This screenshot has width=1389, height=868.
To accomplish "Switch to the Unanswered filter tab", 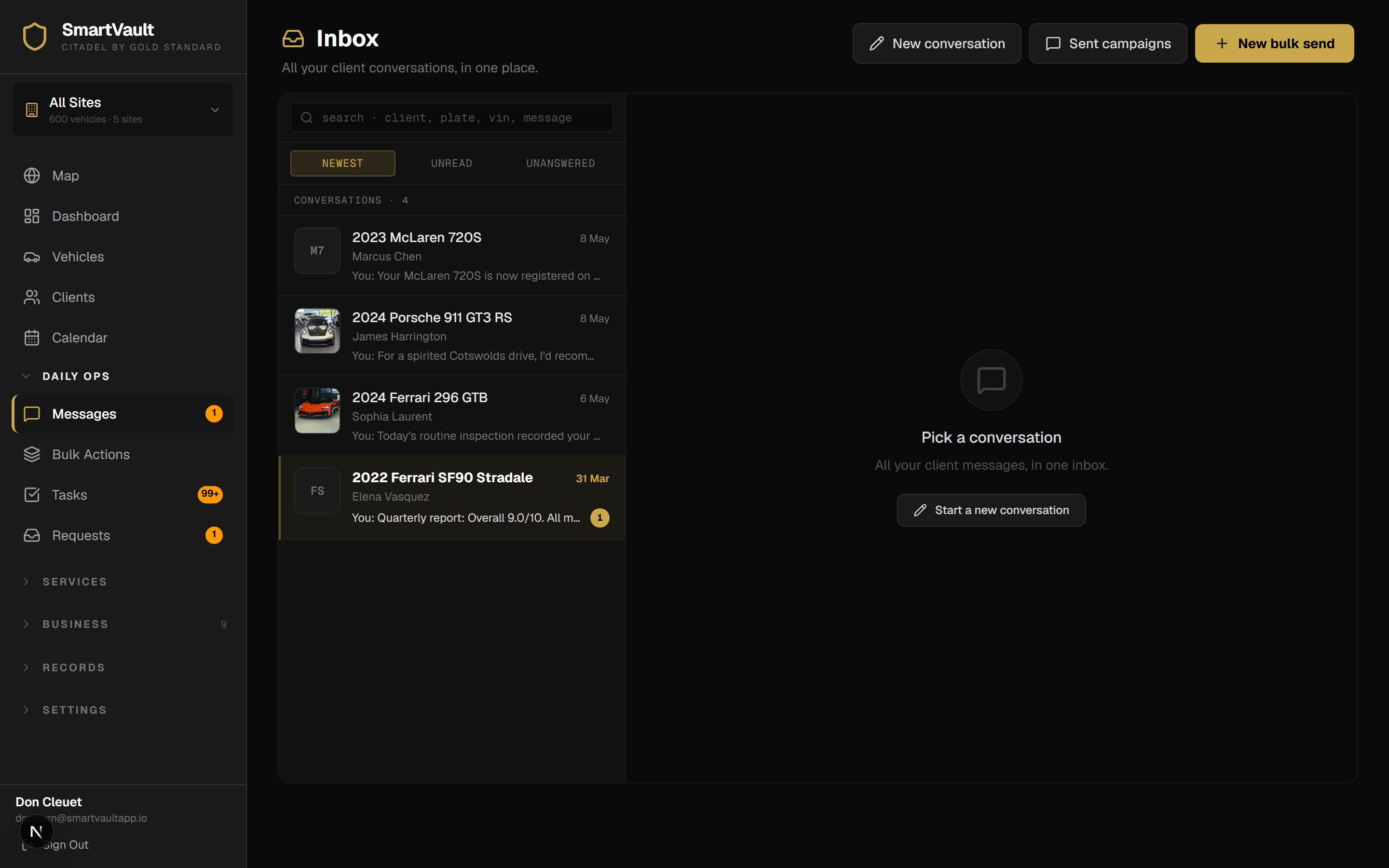I will pyautogui.click(x=561, y=163).
